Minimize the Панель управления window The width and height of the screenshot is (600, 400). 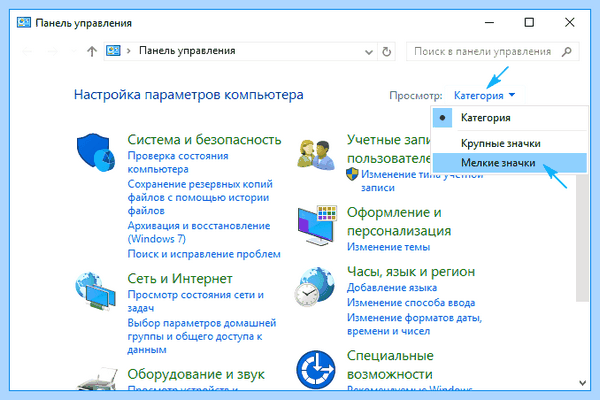[x=489, y=23]
